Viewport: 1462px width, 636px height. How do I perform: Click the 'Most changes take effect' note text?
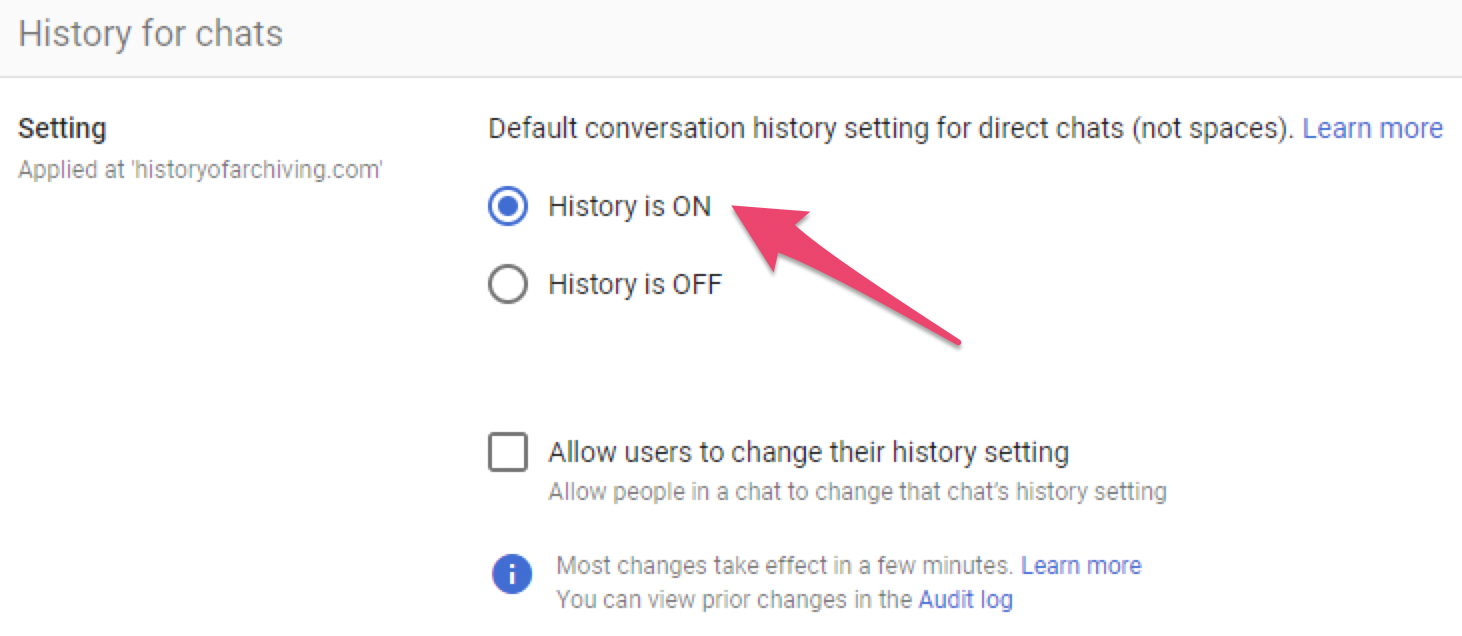pos(784,566)
